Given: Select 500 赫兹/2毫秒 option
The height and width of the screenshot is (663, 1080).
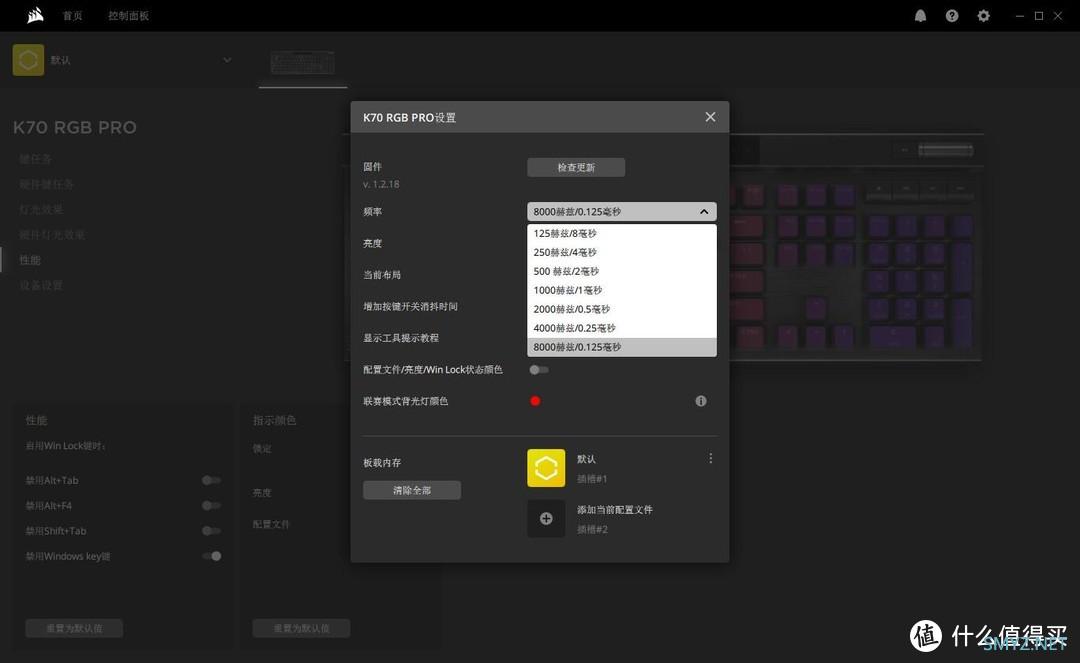Looking at the screenshot, I should click(x=622, y=271).
